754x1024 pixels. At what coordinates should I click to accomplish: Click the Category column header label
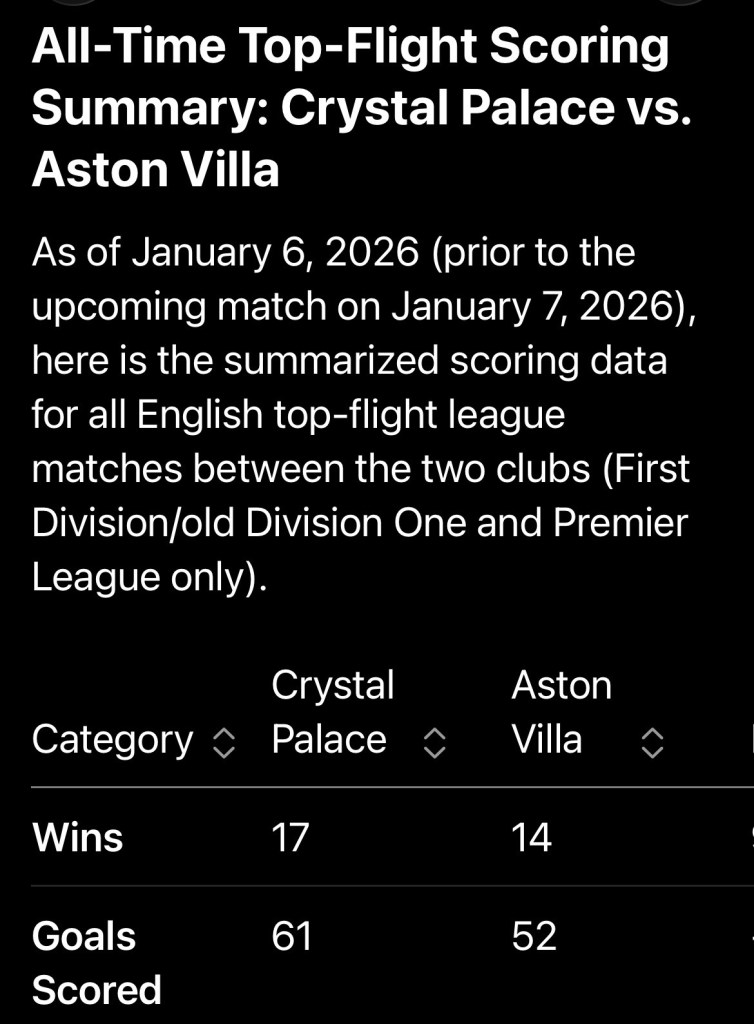112,740
